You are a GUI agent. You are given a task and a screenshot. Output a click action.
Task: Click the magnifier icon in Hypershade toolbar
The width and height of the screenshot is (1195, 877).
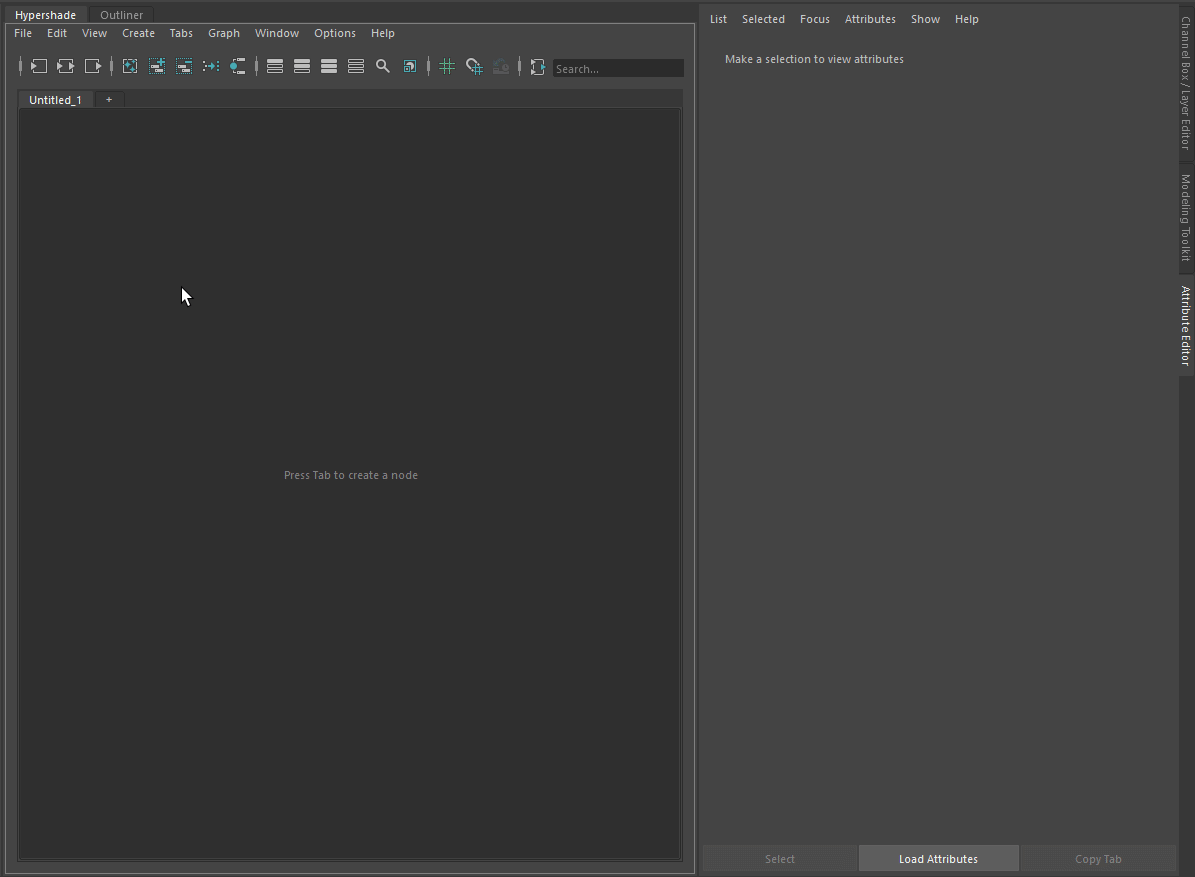[383, 67]
